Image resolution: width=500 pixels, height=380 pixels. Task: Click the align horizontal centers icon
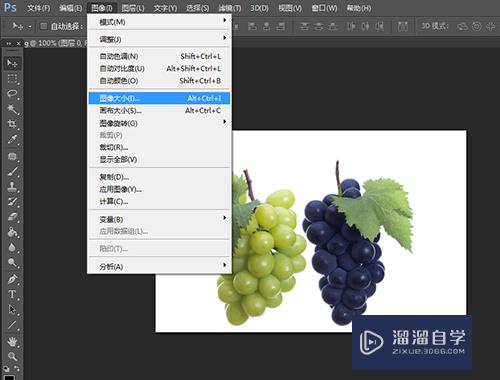tap(267, 26)
